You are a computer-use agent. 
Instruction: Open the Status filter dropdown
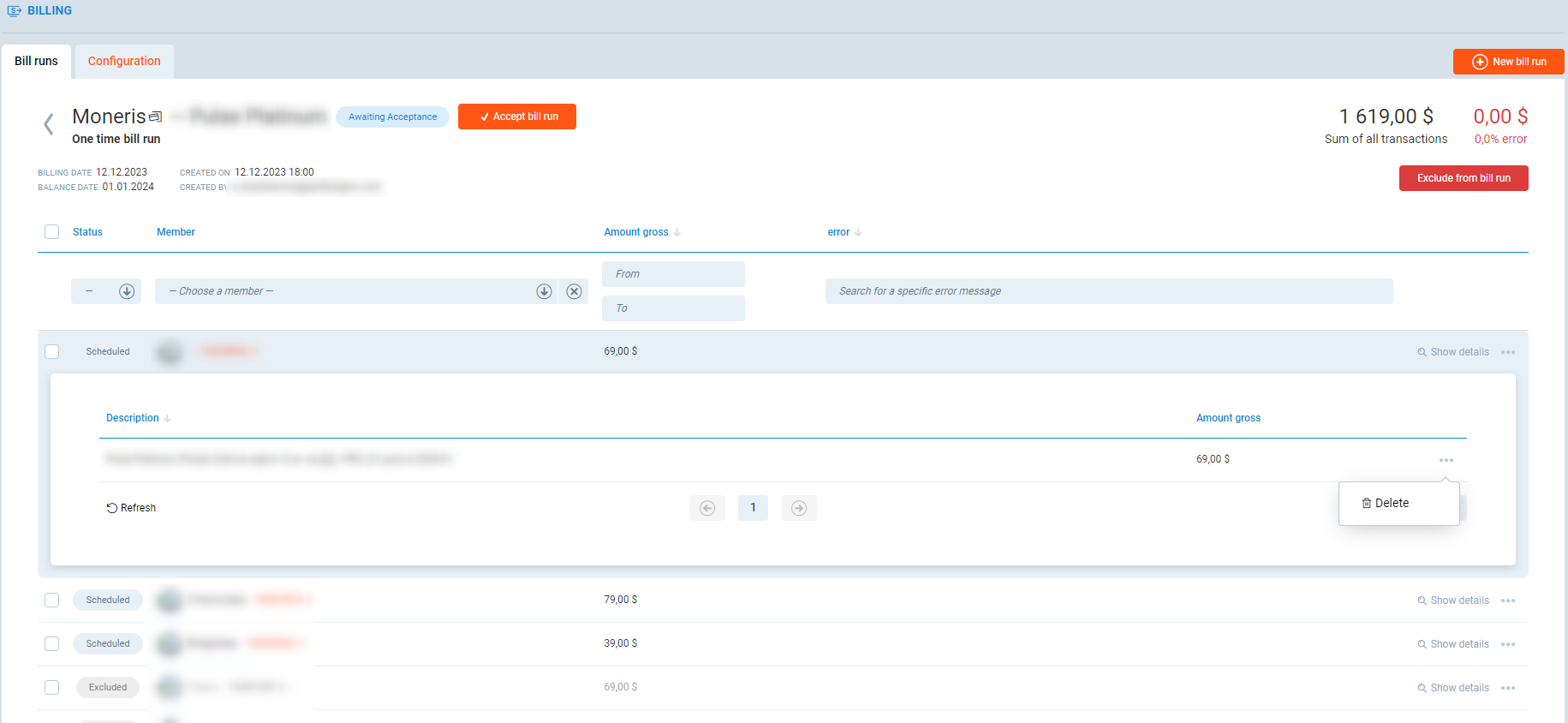127,291
